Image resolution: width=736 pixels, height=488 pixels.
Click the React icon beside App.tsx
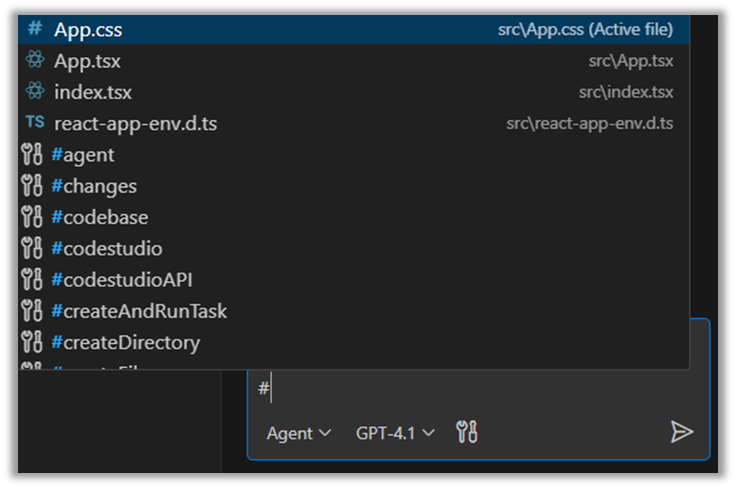click(x=35, y=61)
